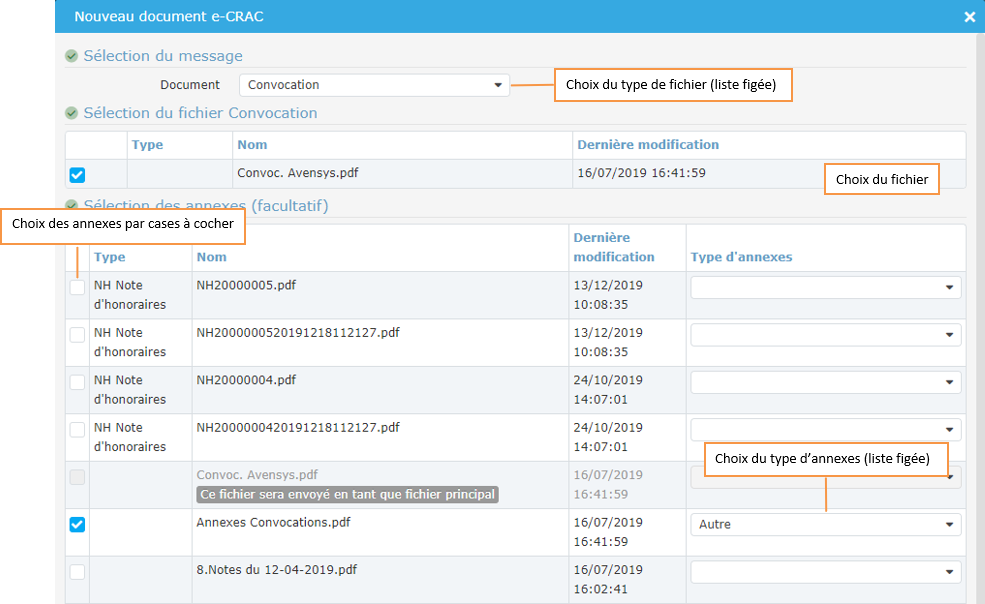Uncheck the Annexes Convocations.pdf checkbox
985x604 pixels.
coord(77,524)
